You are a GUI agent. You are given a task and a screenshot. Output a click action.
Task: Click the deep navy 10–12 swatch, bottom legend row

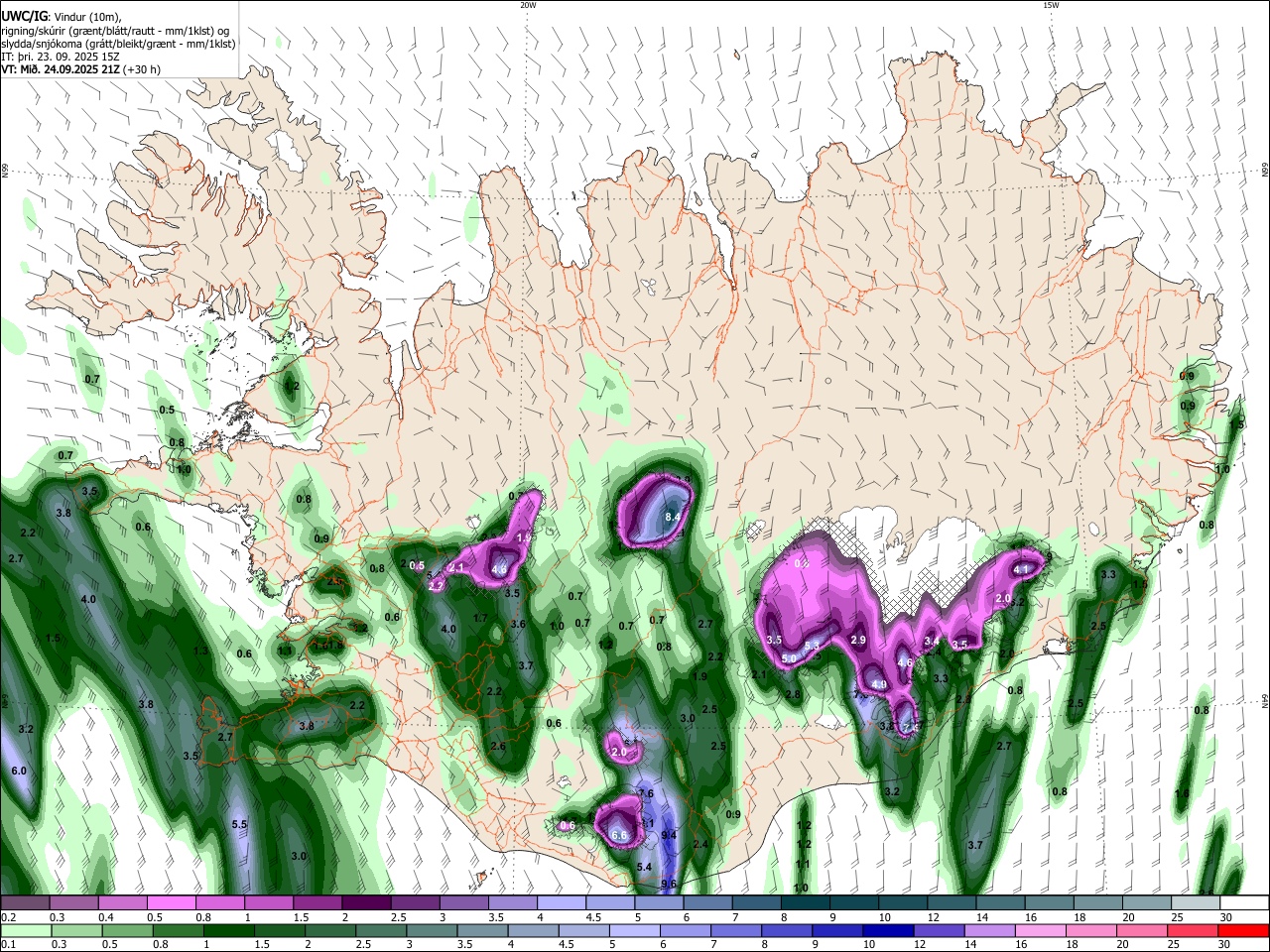click(889, 930)
